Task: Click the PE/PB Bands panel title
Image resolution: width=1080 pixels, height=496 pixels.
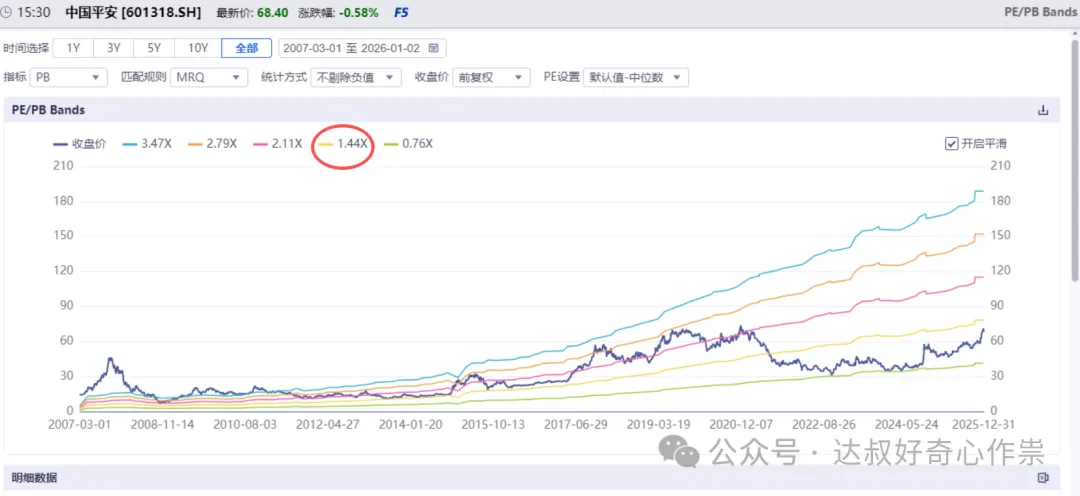Action: 48,110
